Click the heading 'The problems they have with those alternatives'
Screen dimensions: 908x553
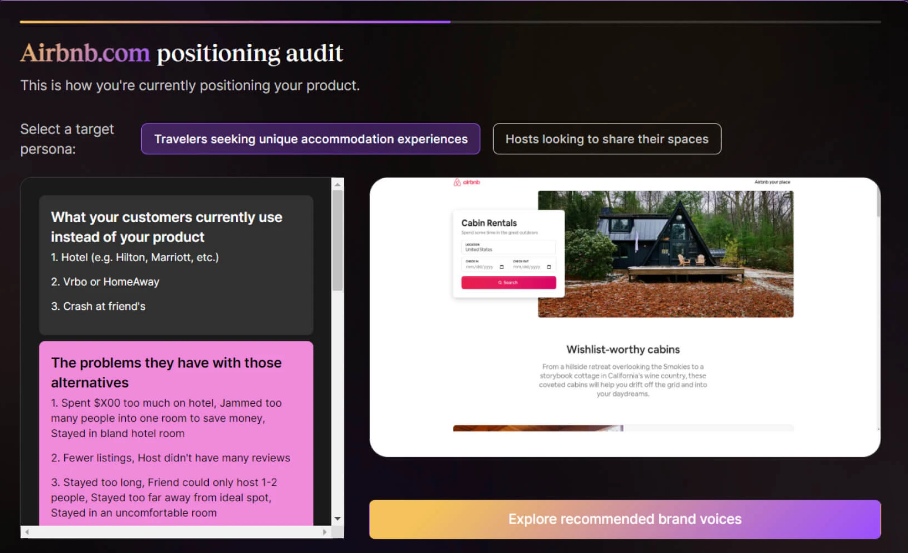coord(166,372)
